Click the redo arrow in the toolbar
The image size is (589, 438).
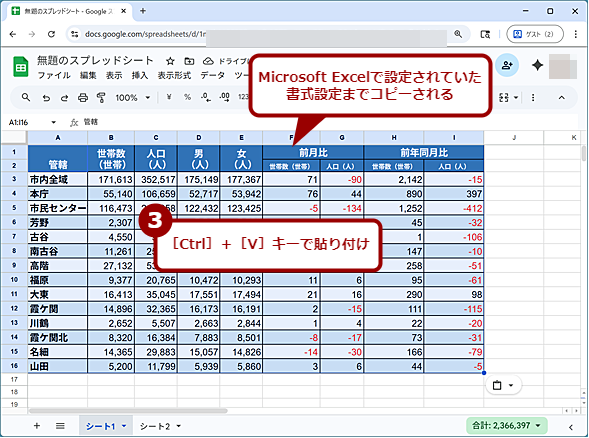(x=64, y=98)
